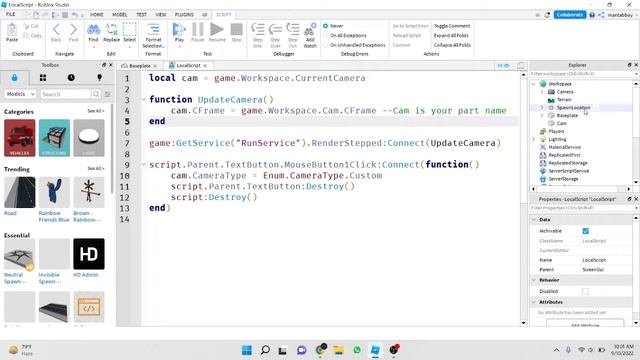Click the Toolbox search input field
This screenshot has height=360, width=640.
tap(65, 94)
